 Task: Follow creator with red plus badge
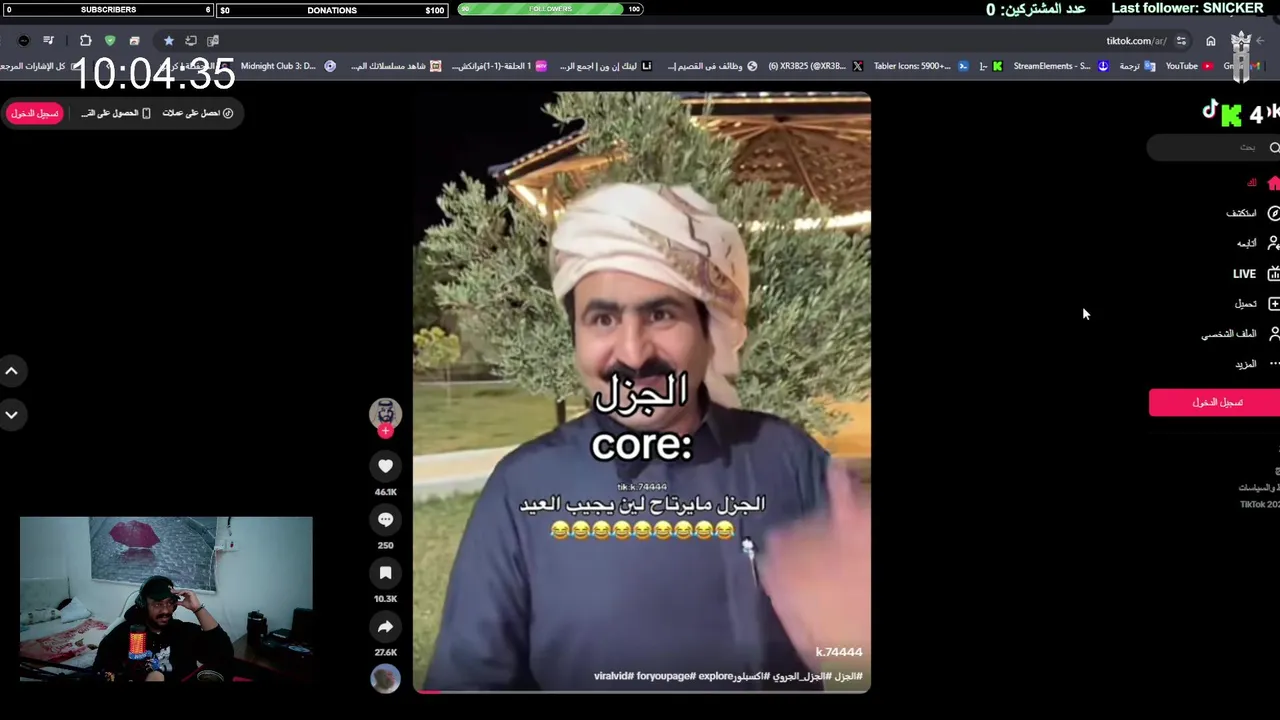pyautogui.click(x=385, y=431)
